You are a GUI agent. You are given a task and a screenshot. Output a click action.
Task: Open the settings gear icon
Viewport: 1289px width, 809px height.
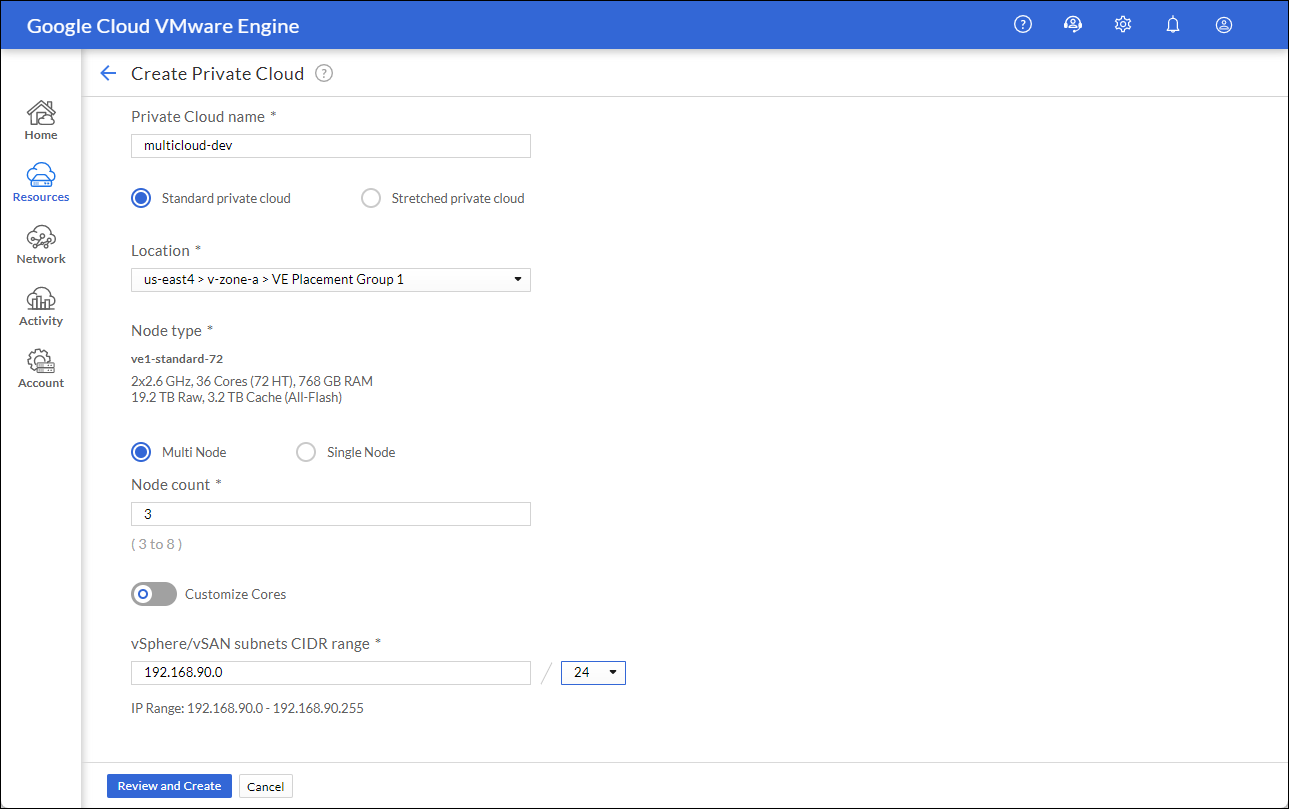[1123, 25]
